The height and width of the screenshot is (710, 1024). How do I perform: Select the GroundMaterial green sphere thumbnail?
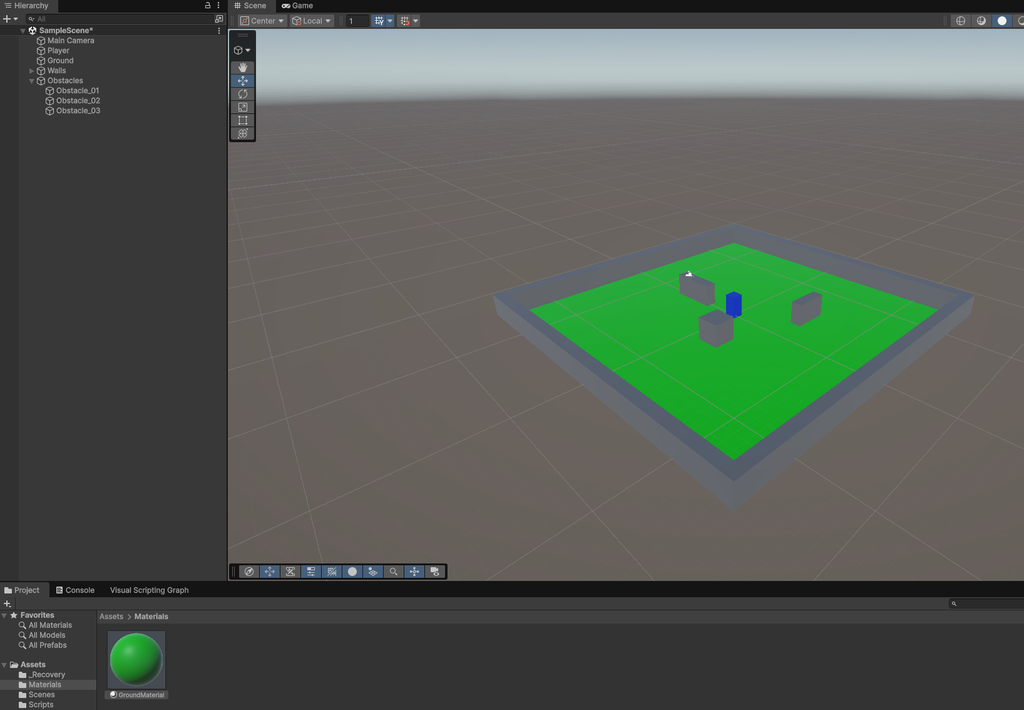(136, 660)
